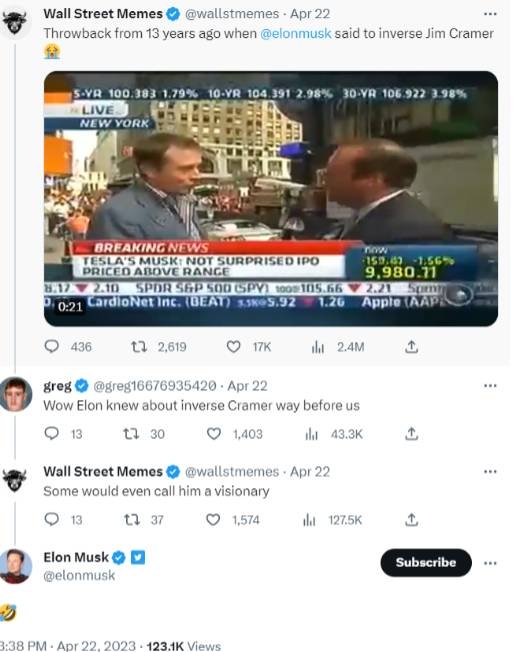Viewport: 518px width, 652px height.
Task: Subscribe to Elon Musk
Action: pyautogui.click(x=426, y=562)
